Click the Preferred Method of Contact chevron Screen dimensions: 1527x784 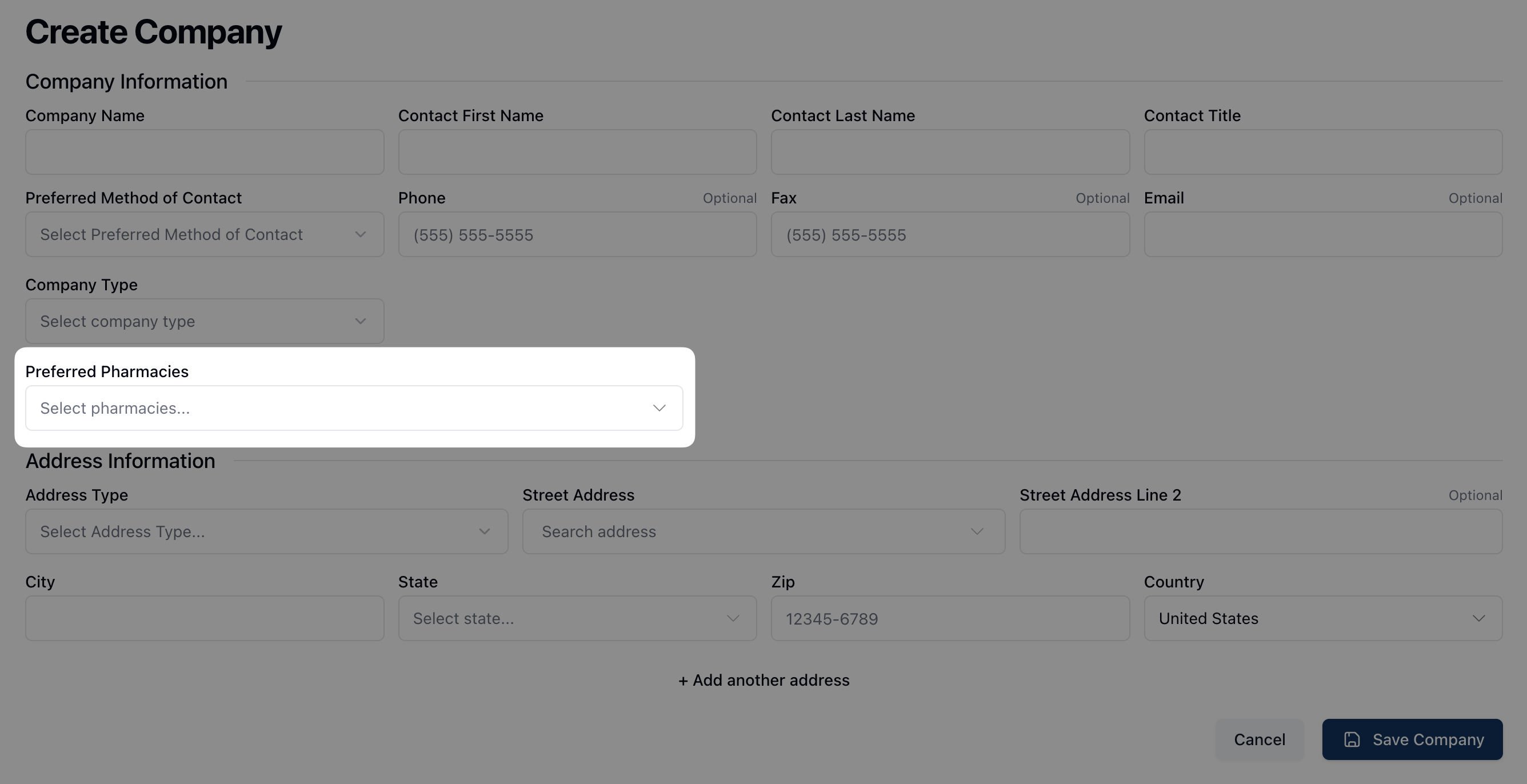pos(361,235)
